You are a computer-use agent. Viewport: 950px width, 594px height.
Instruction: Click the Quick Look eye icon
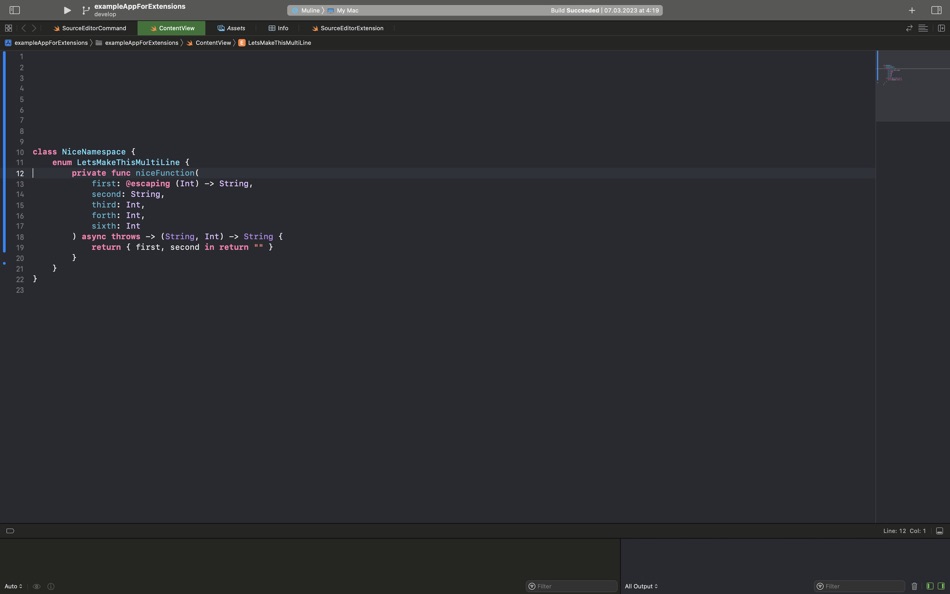click(x=36, y=586)
